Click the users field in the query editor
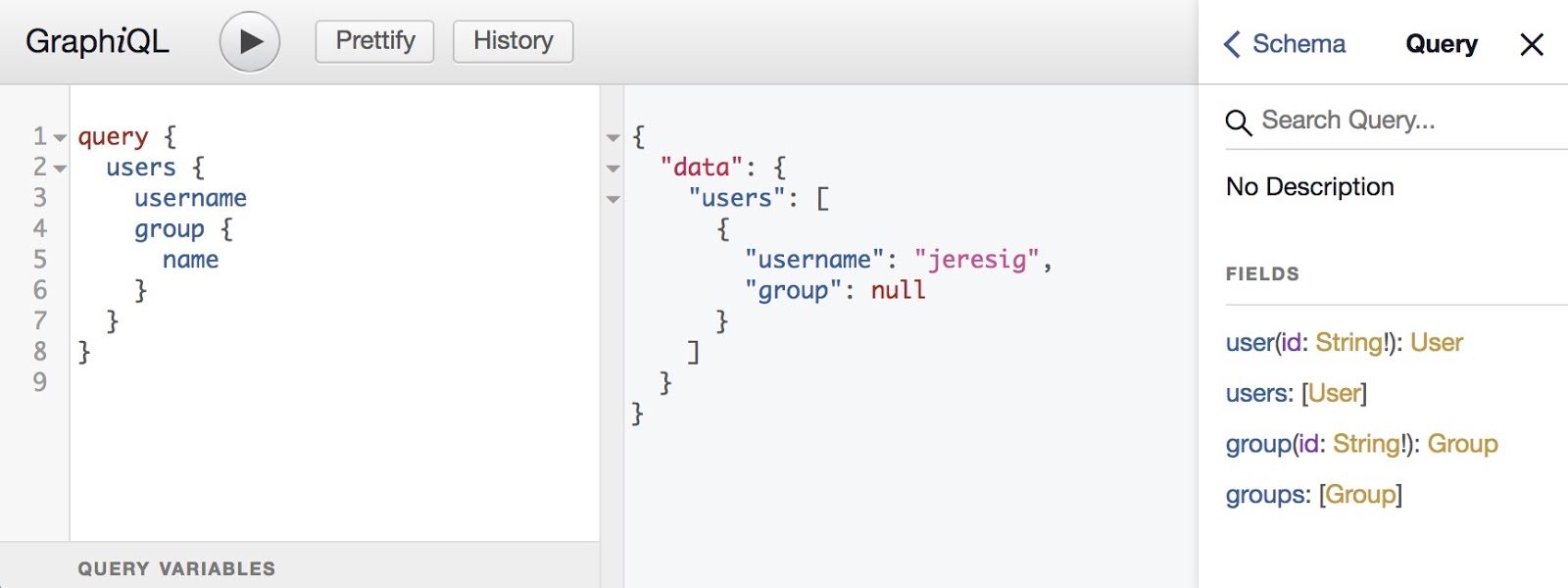Image resolution: width=1568 pixels, height=588 pixels. [141, 168]
